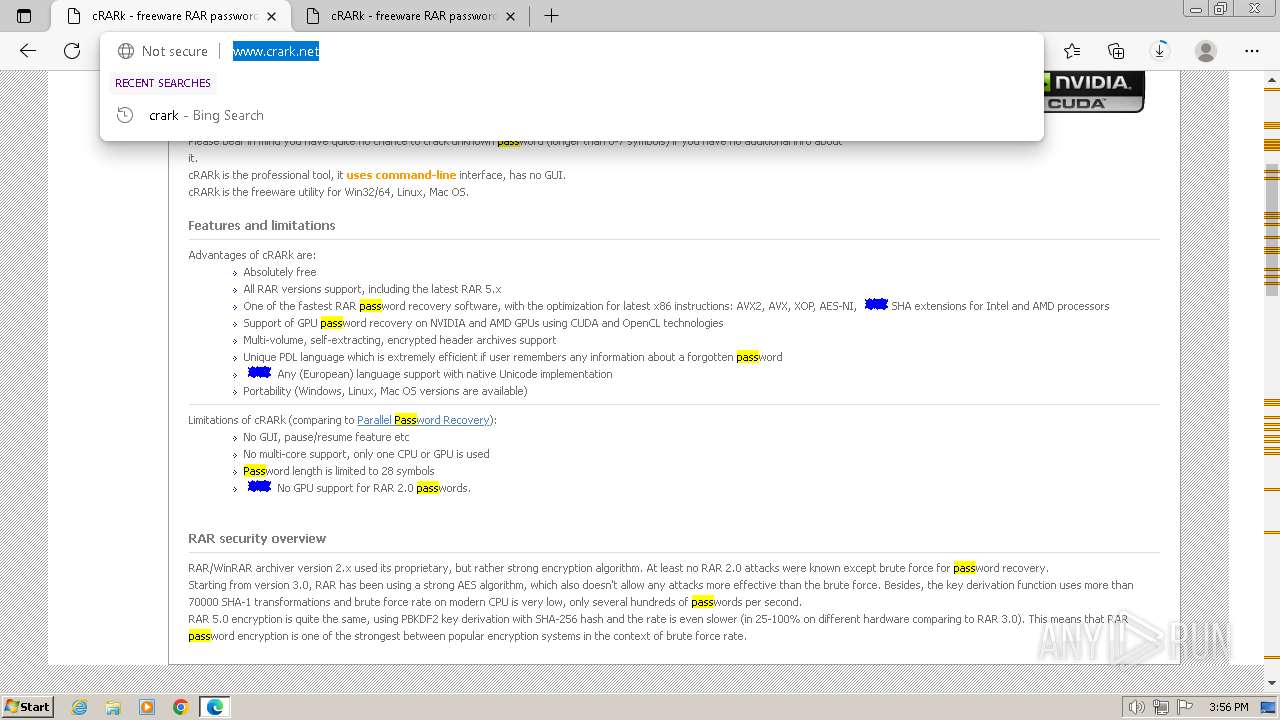Click the 'RAR security overview' heading
1280x720 pixels.
pos(257,539)
